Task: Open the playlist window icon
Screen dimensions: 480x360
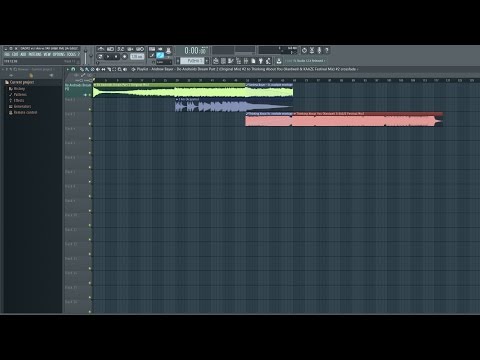Action: [216, 61]
